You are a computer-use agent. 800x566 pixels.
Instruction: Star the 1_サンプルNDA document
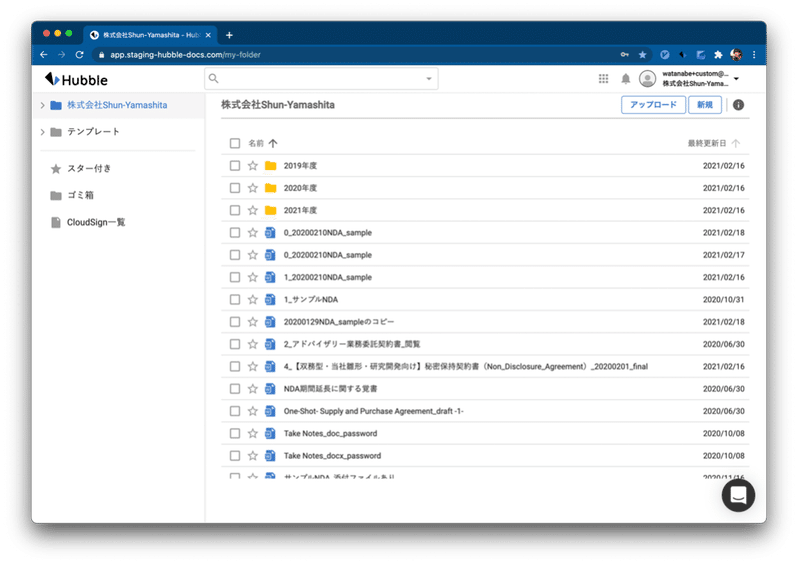pyautogui.click(x=253, y=300)
